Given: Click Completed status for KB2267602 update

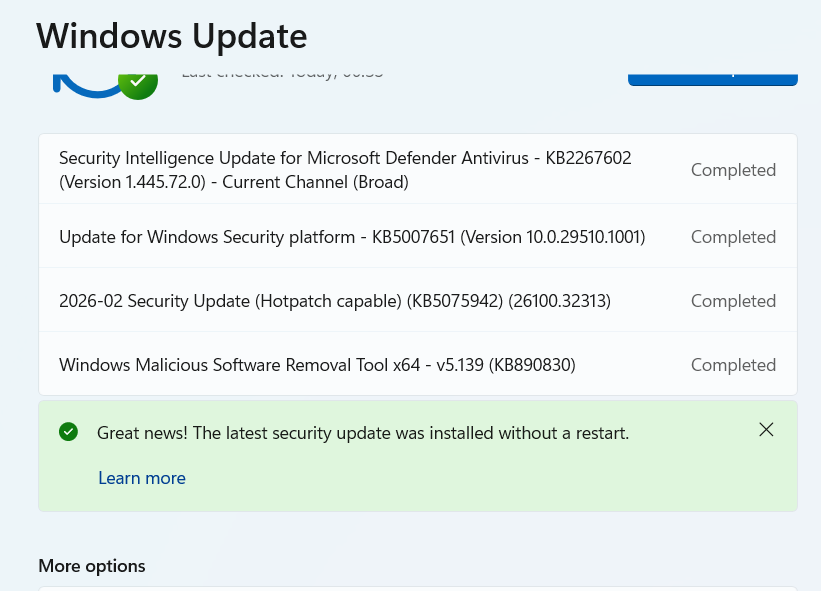Looking at the screenshot, I should (x=733, y=170).
